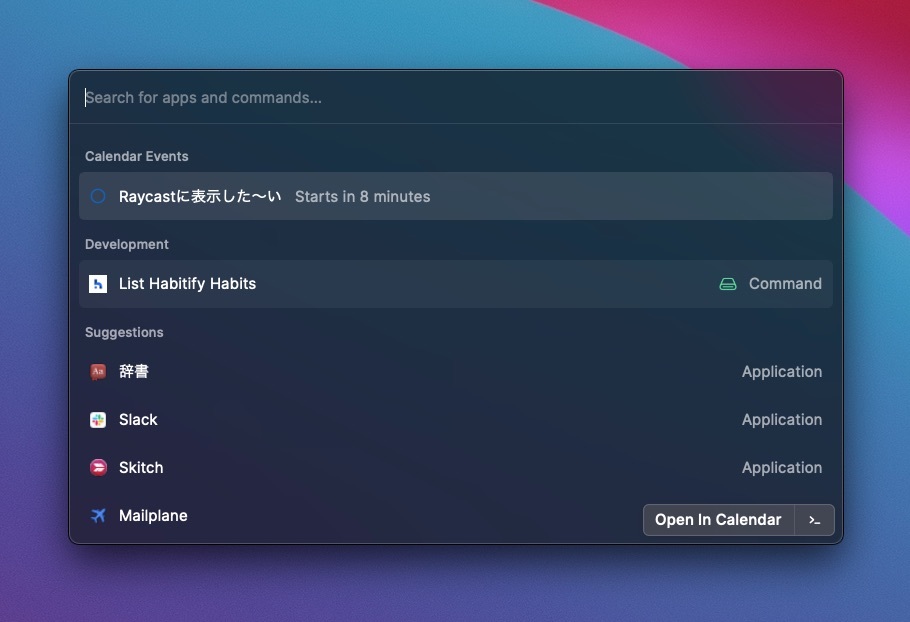
Task: Click the Command label on the Habitify row
Action: pyautogui.click(x=785, y=284)
